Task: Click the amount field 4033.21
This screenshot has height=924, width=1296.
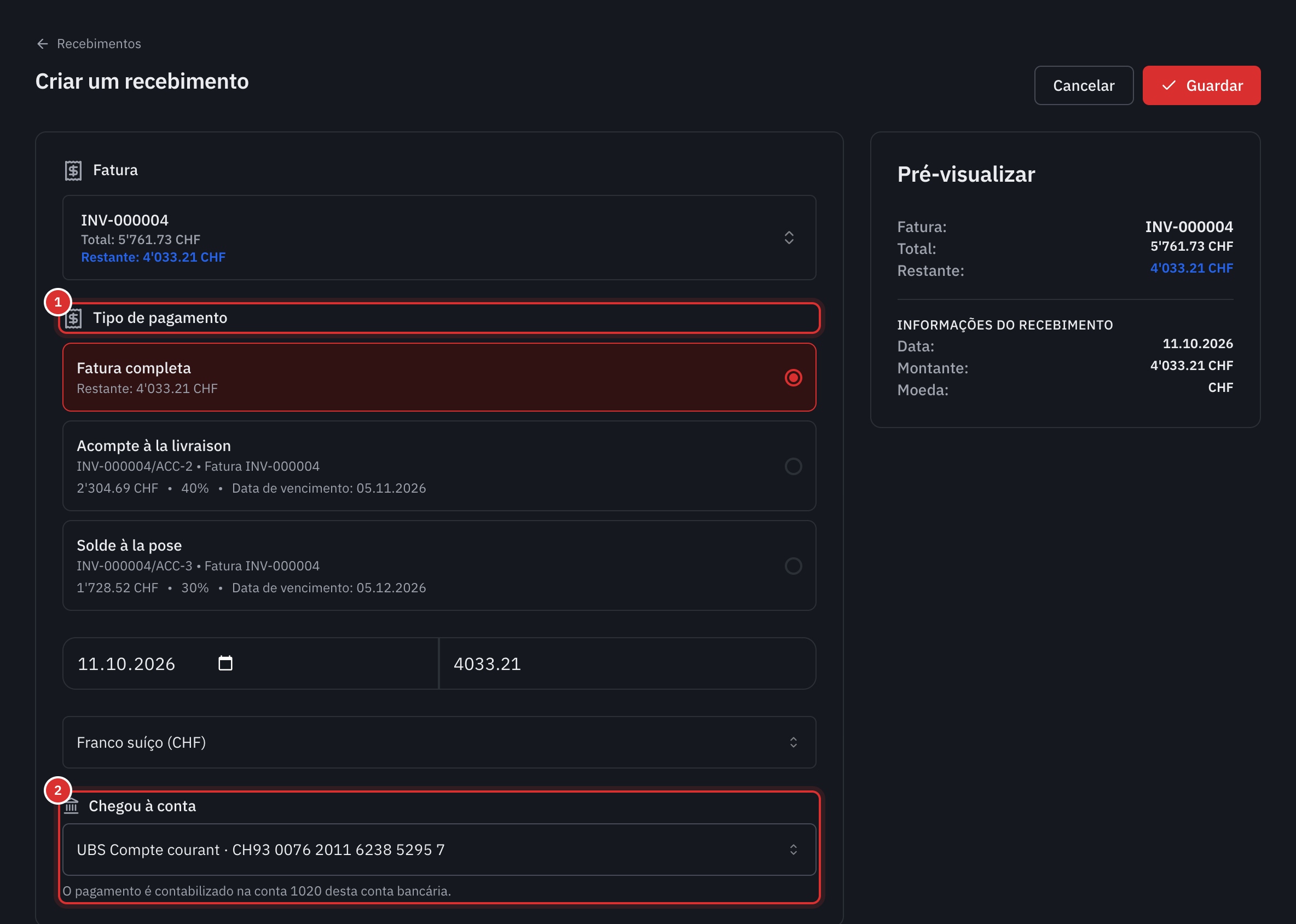Action: 628,663
